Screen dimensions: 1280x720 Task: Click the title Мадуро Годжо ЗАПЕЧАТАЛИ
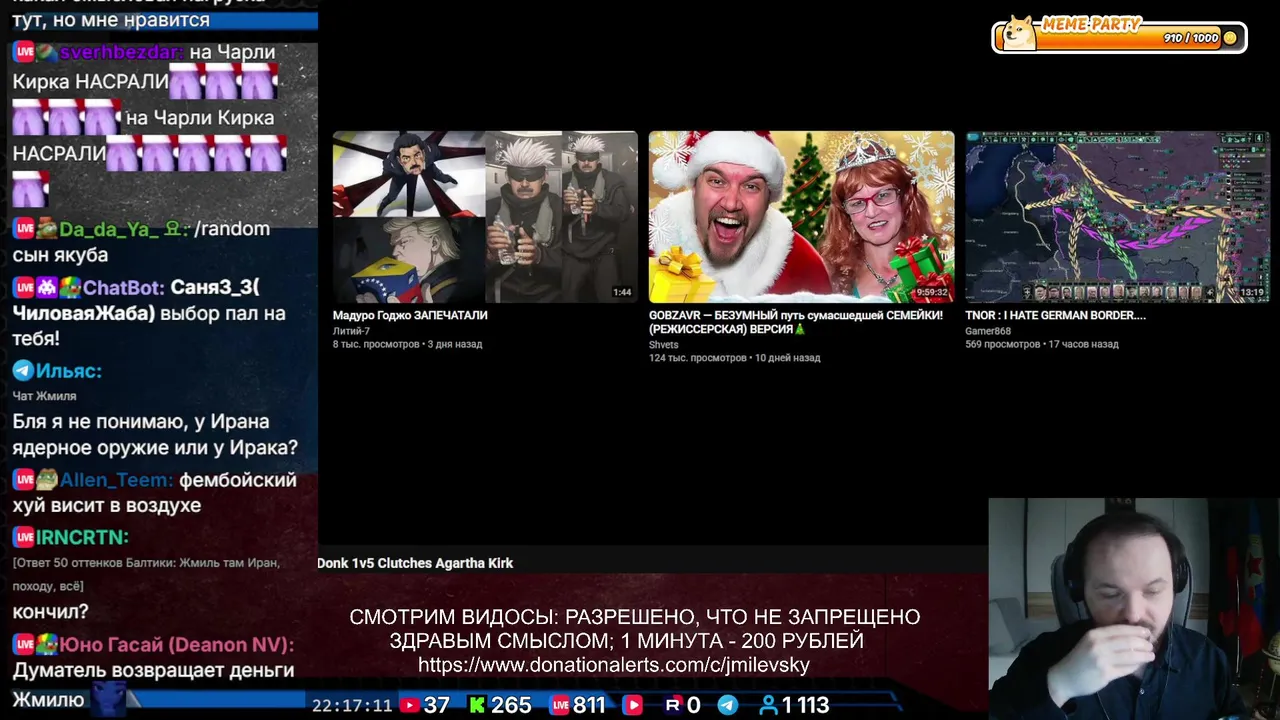[410, 315]
